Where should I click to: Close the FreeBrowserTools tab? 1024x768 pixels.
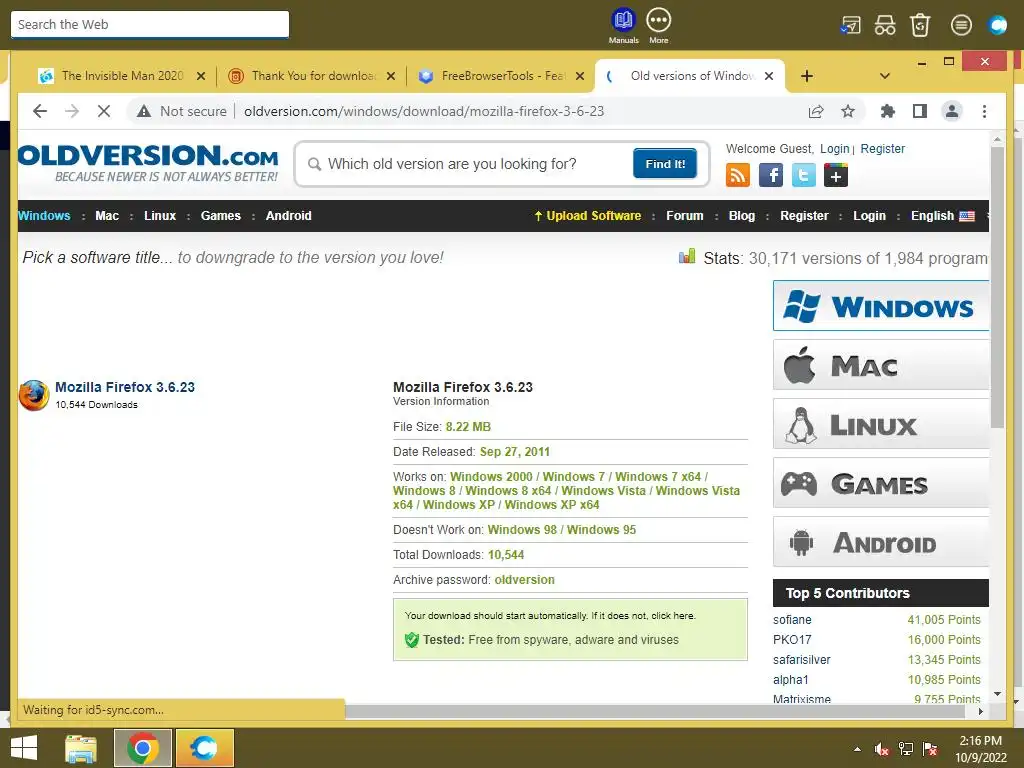[x=579, y=76]
